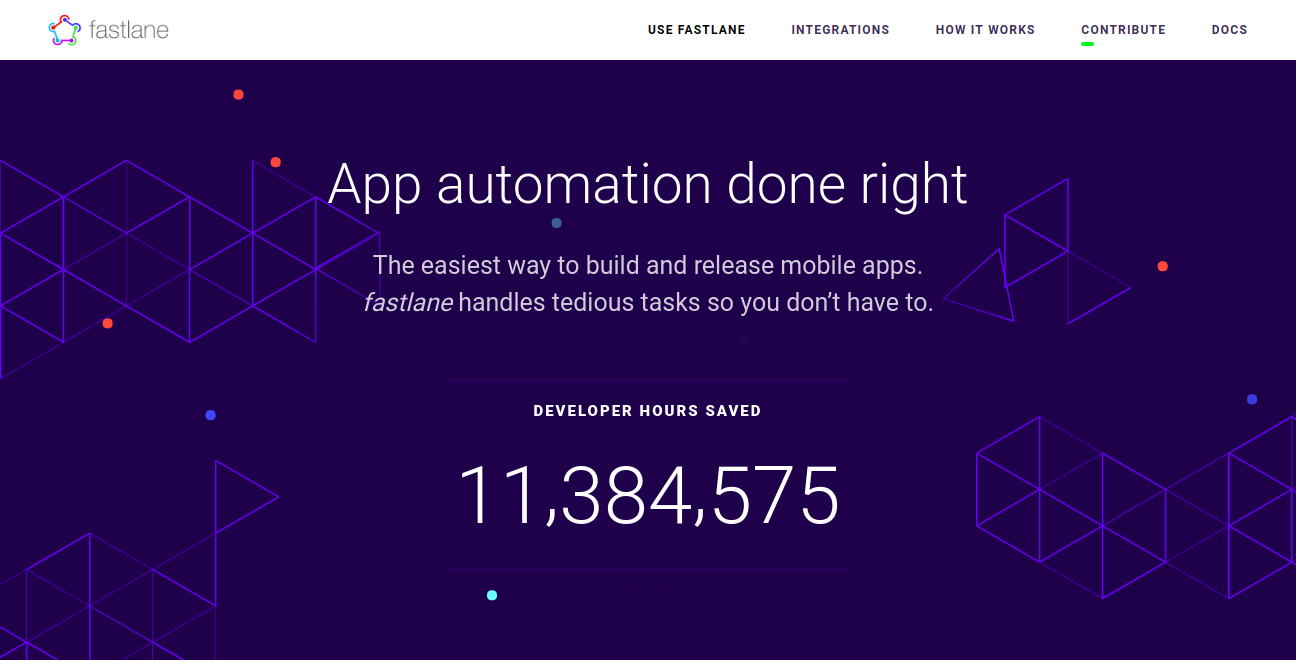1296x663 pixels.
Task: Go to HOW IT WORKS section
Action: 985,30
